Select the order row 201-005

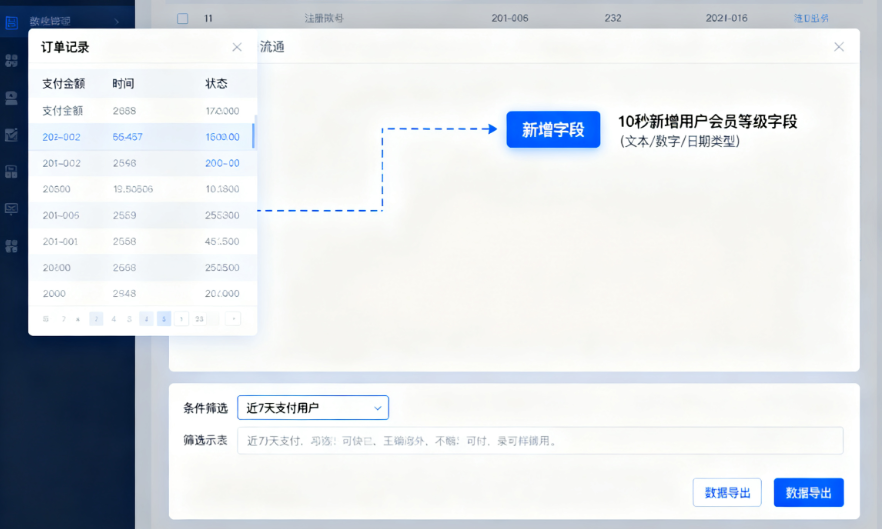[x=142, y=215]
